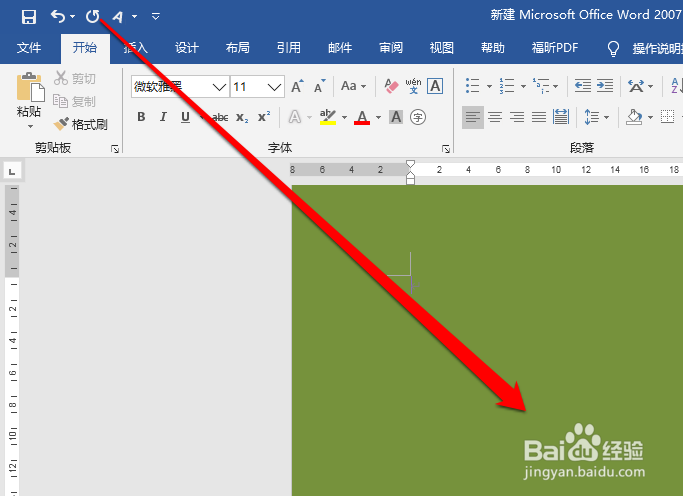The image size is (683, 496).
Task: Click the font style 'A' quick access icon
Action: pyautogui.click(x=118, y=17)
